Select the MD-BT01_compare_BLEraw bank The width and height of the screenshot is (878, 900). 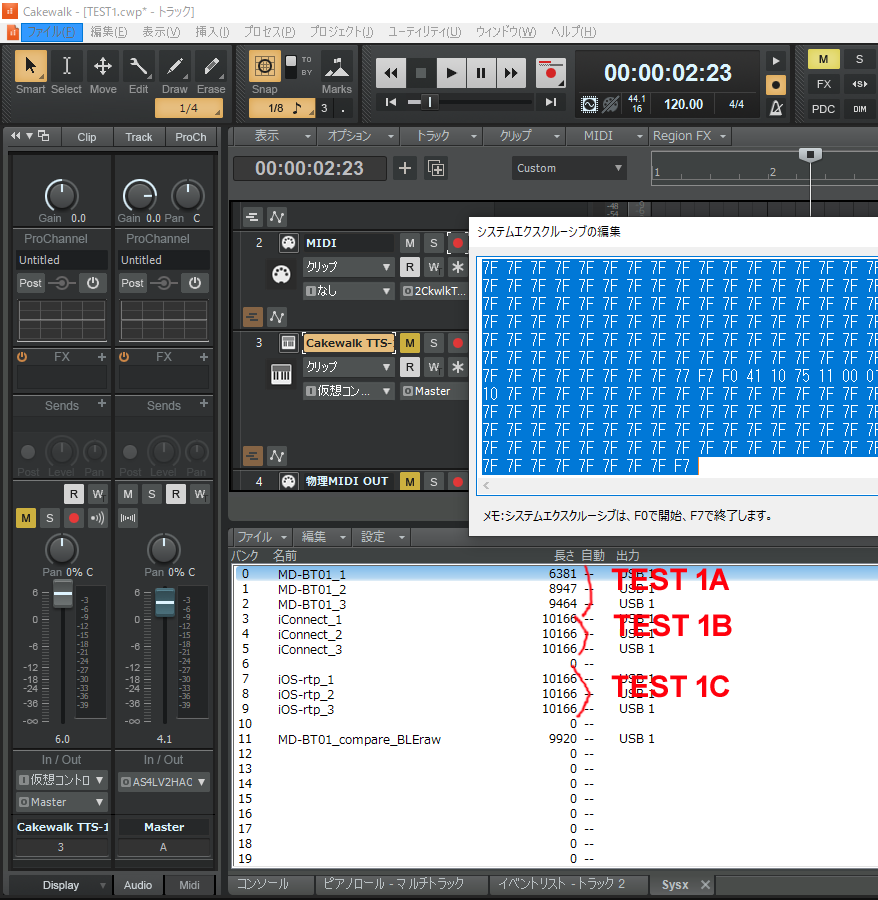point(555,739)
